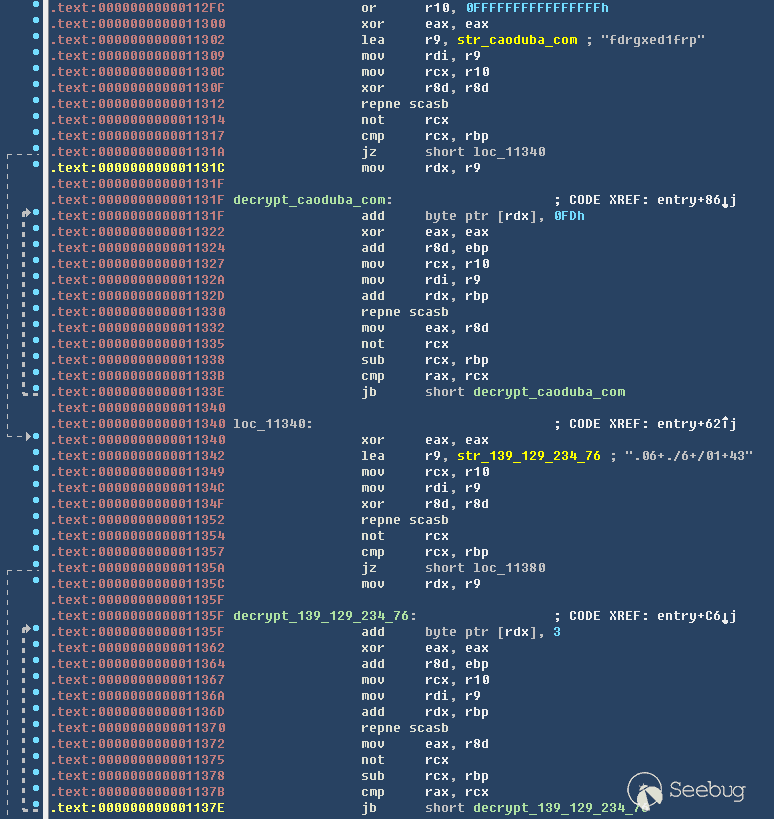This screenshot has height=819, width=774.
Task: Click the str_caoduba_com operand at 11302
Action: [x=517, y=40]
